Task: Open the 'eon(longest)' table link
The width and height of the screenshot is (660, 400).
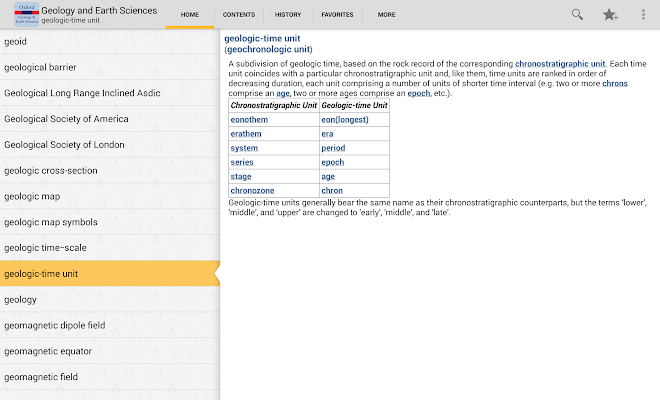Action: tap(345, 120)
